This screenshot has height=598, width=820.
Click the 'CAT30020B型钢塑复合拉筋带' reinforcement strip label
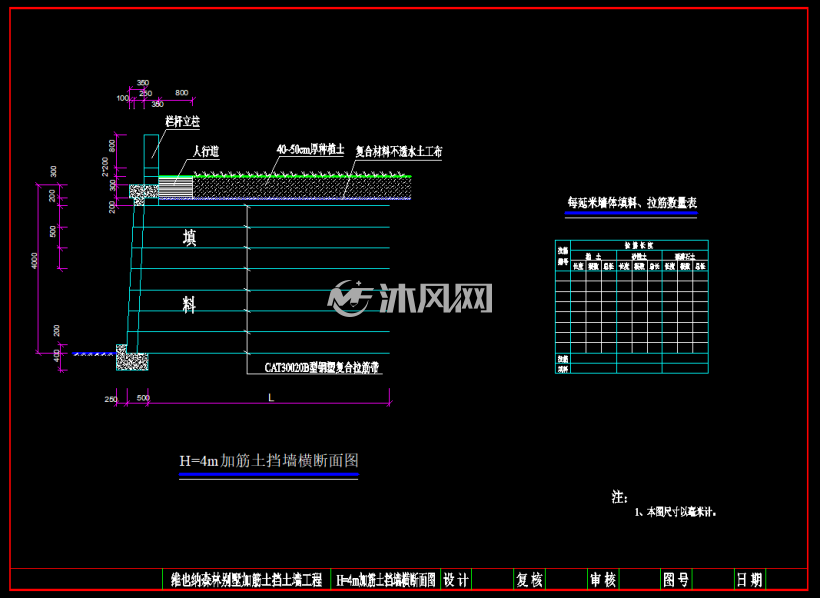[321, 368]
